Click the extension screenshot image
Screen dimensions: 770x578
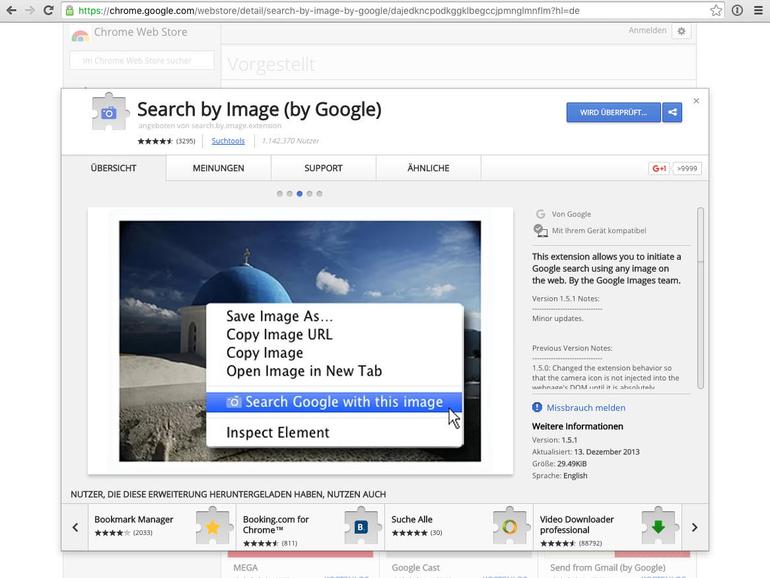coord(300,341)
